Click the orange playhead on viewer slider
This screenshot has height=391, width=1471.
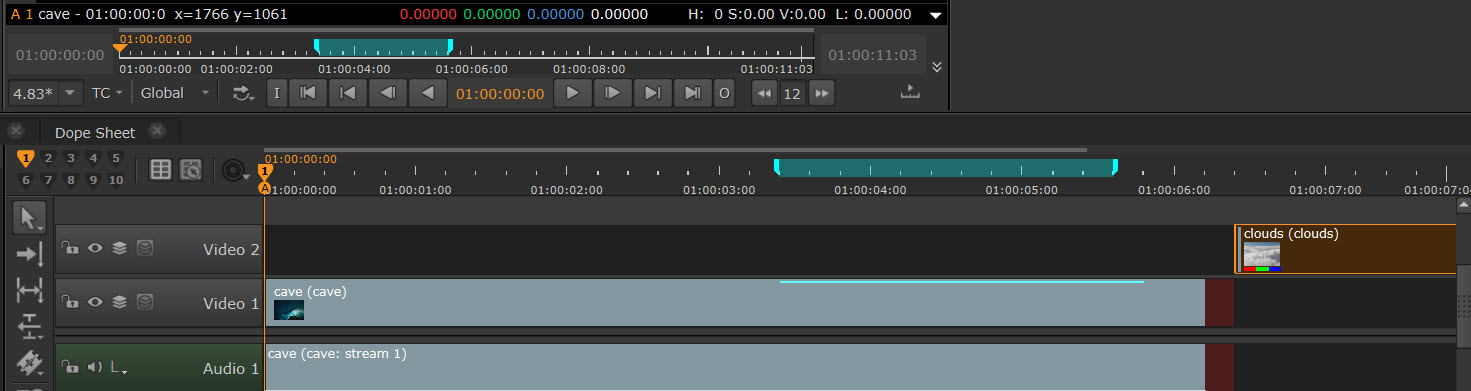pyautogui.click(x=119, y=46)
